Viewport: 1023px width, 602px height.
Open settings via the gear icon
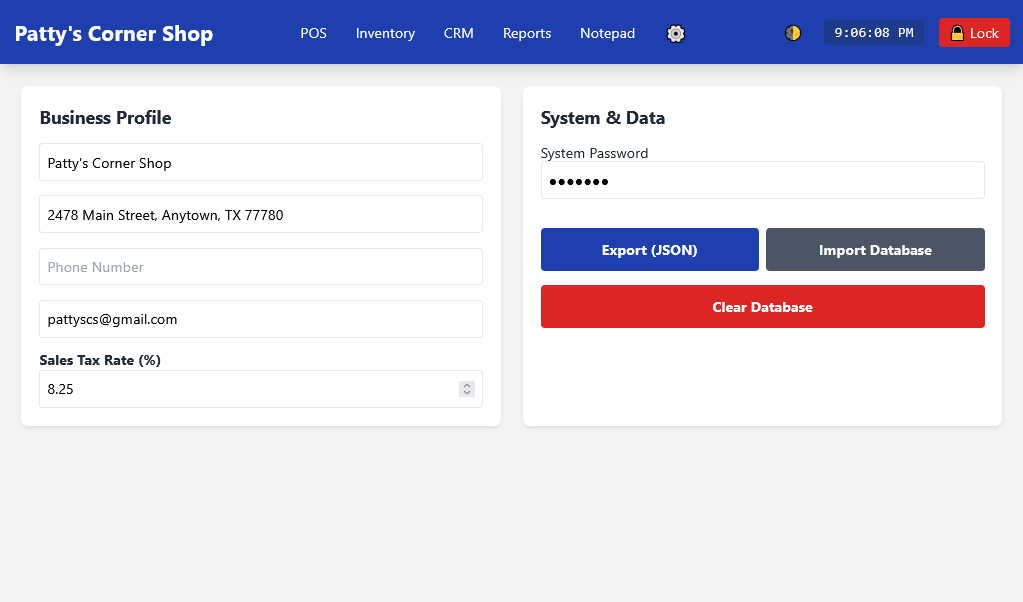pos(676,33)
